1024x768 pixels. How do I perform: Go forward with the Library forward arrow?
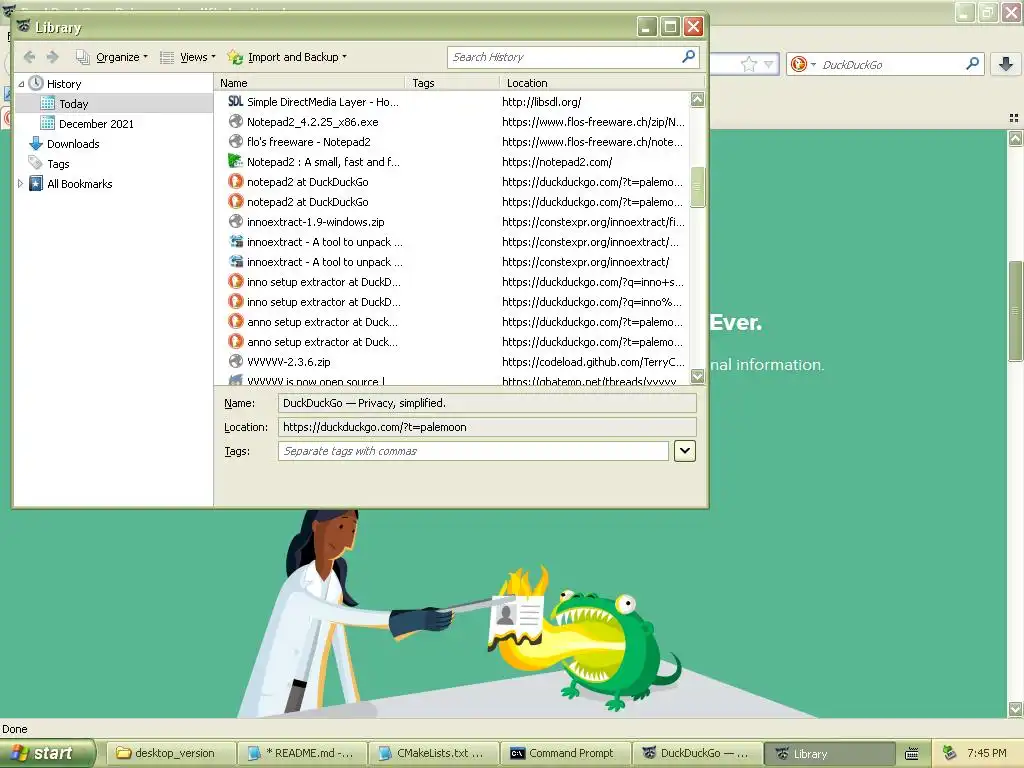pyautogui.click(x=53, y=57)
